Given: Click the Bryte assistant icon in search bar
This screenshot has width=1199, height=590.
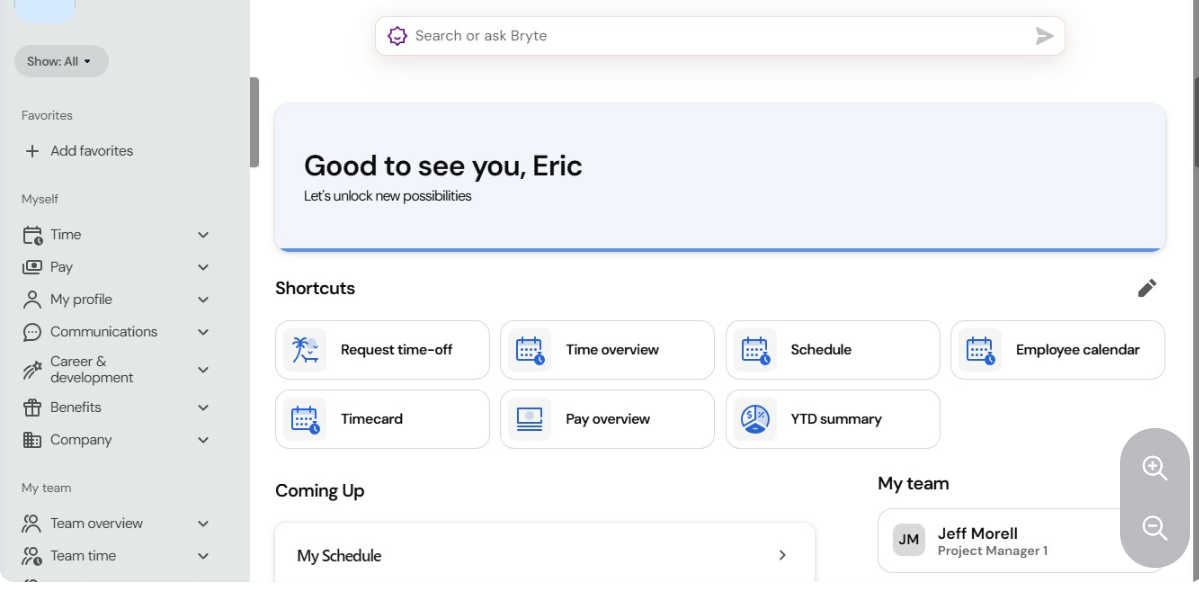Looking at the screenshot, I should 397,36.
